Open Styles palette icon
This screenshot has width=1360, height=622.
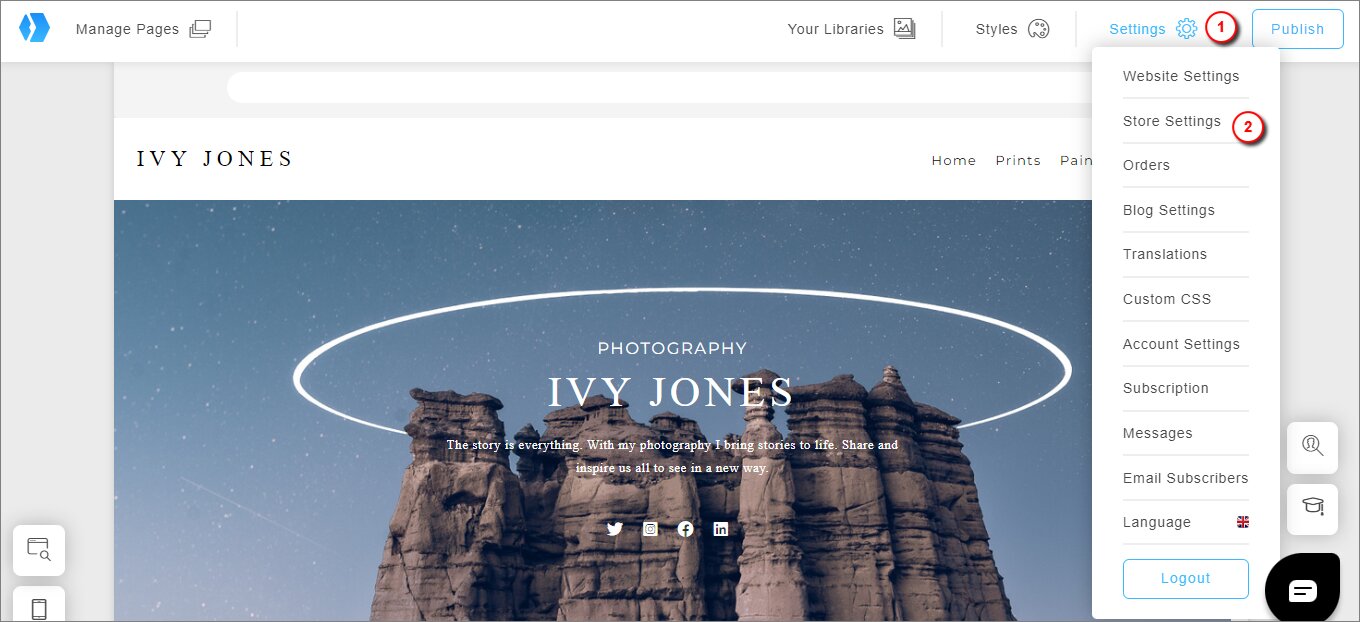tap(1039, 29)
